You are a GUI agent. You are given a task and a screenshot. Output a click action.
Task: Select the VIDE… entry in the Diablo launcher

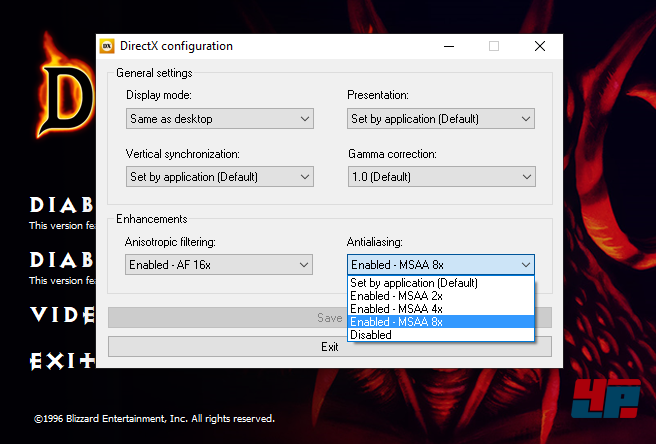pyautogui.click(x=62, y=315)
